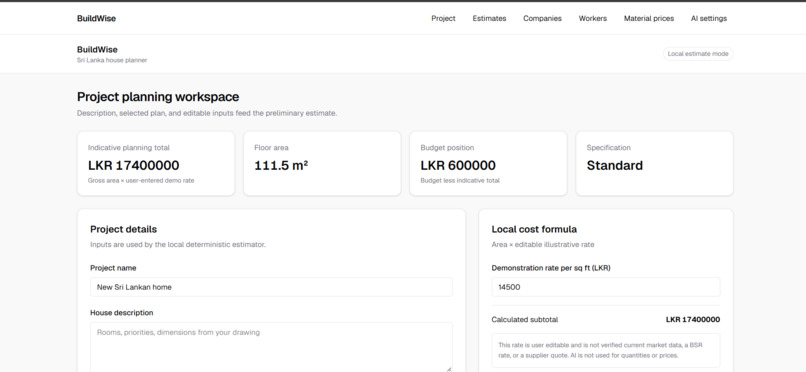Image resolution: width=806 pixels, height=372 pixels.
Task: Click the Gross area × user-entered demo rate note
Action: pyautogui.click(x=141, y=180)
